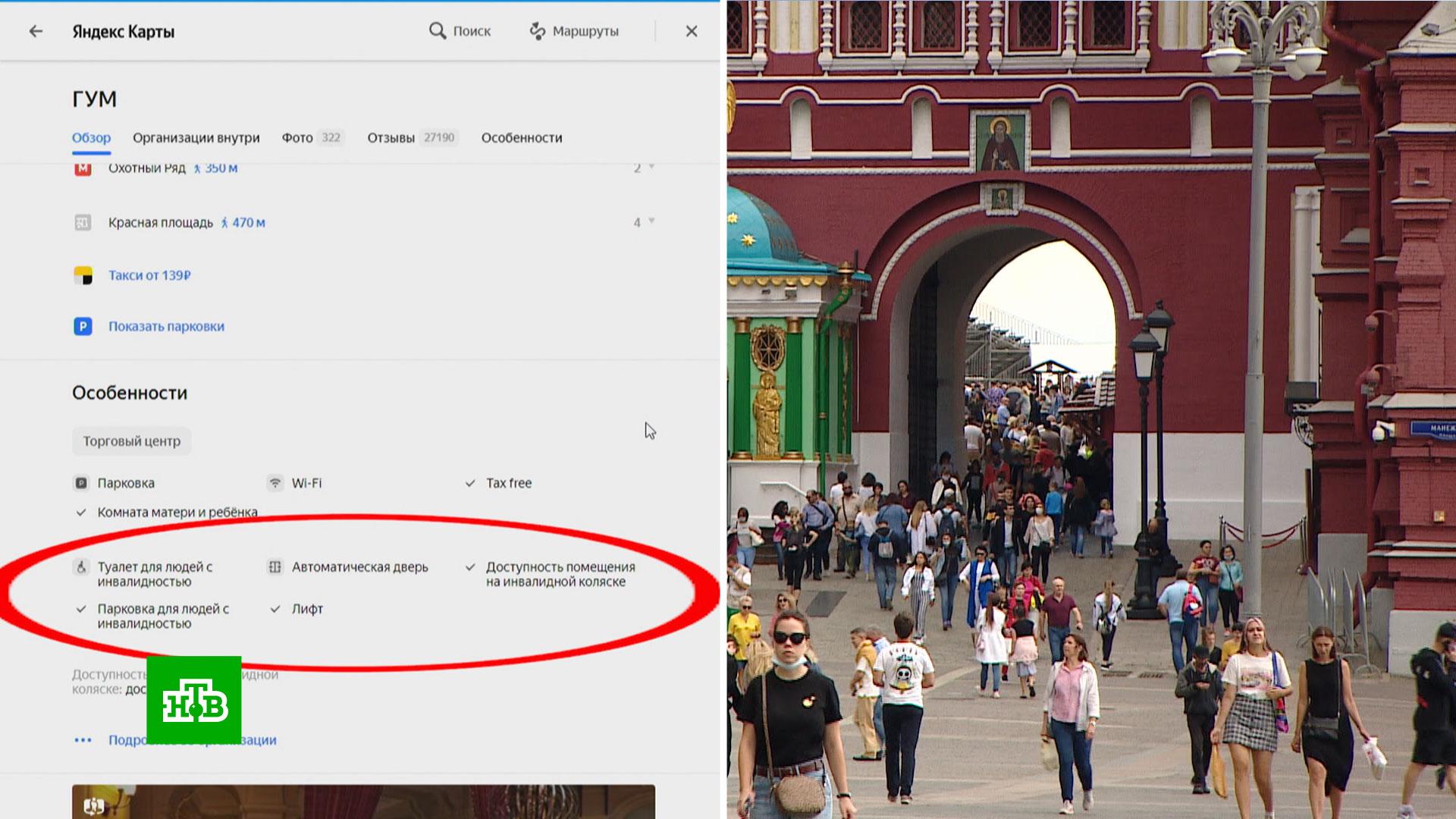
Task: Click the ГУМ place heading
Action: [x=95, y=99]
